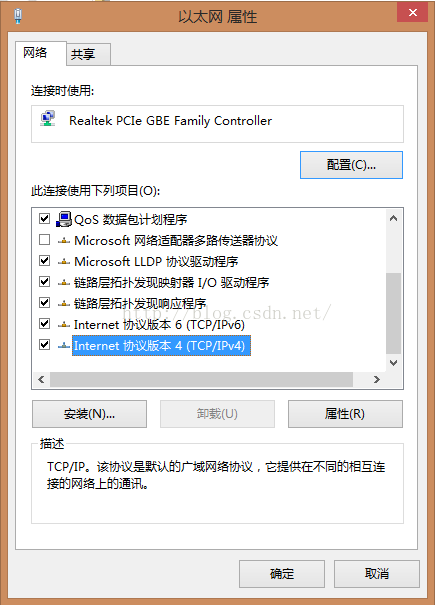
Task: Click the list scroll up arrow
Action: click(393, 218)
